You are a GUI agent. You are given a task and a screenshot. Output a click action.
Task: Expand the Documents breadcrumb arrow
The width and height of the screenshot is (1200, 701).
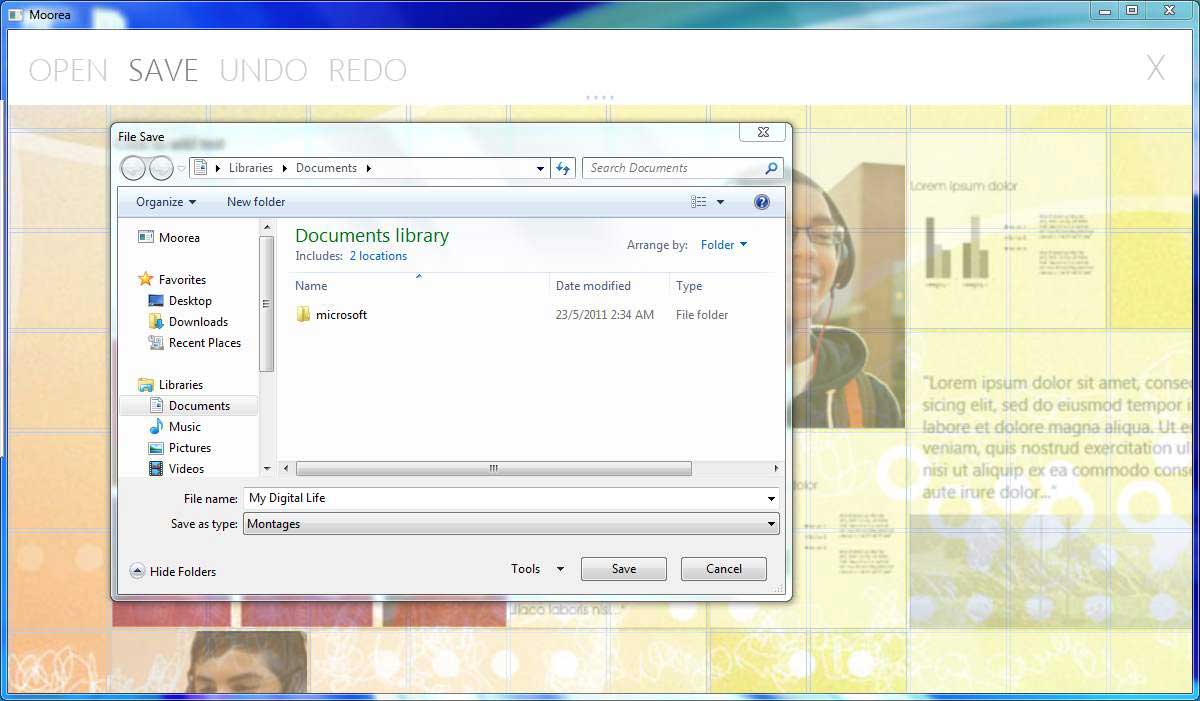pos(368,168)
